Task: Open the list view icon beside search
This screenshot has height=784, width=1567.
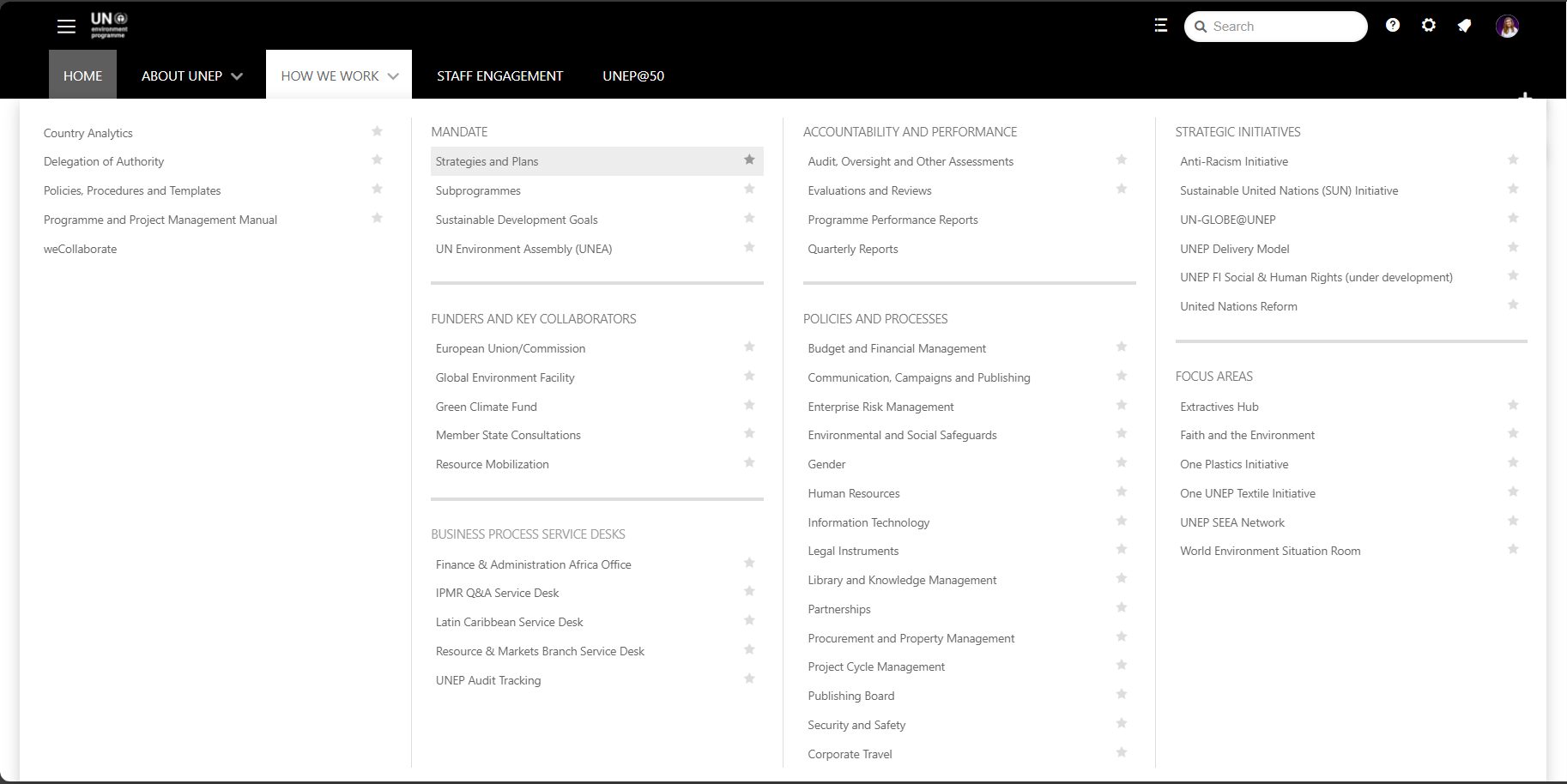Action: tap(1161, 26)
